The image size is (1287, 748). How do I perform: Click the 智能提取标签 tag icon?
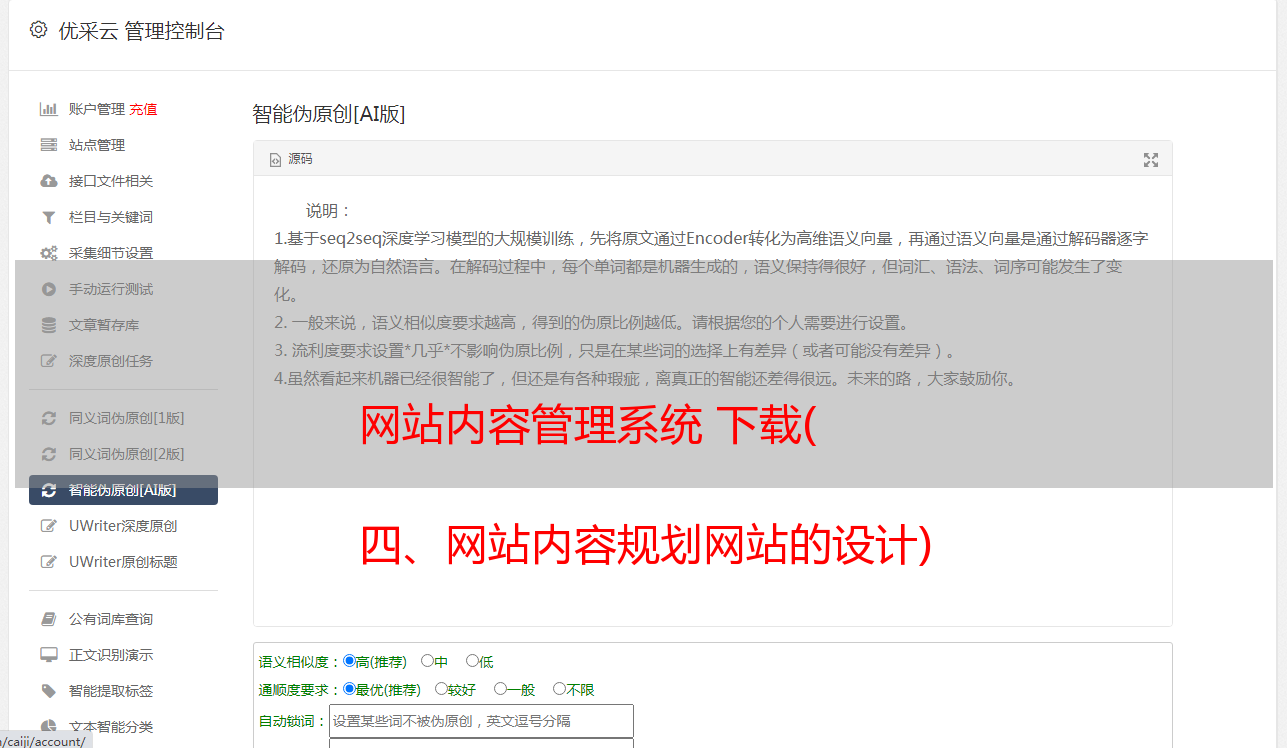[x=48, y=691]
